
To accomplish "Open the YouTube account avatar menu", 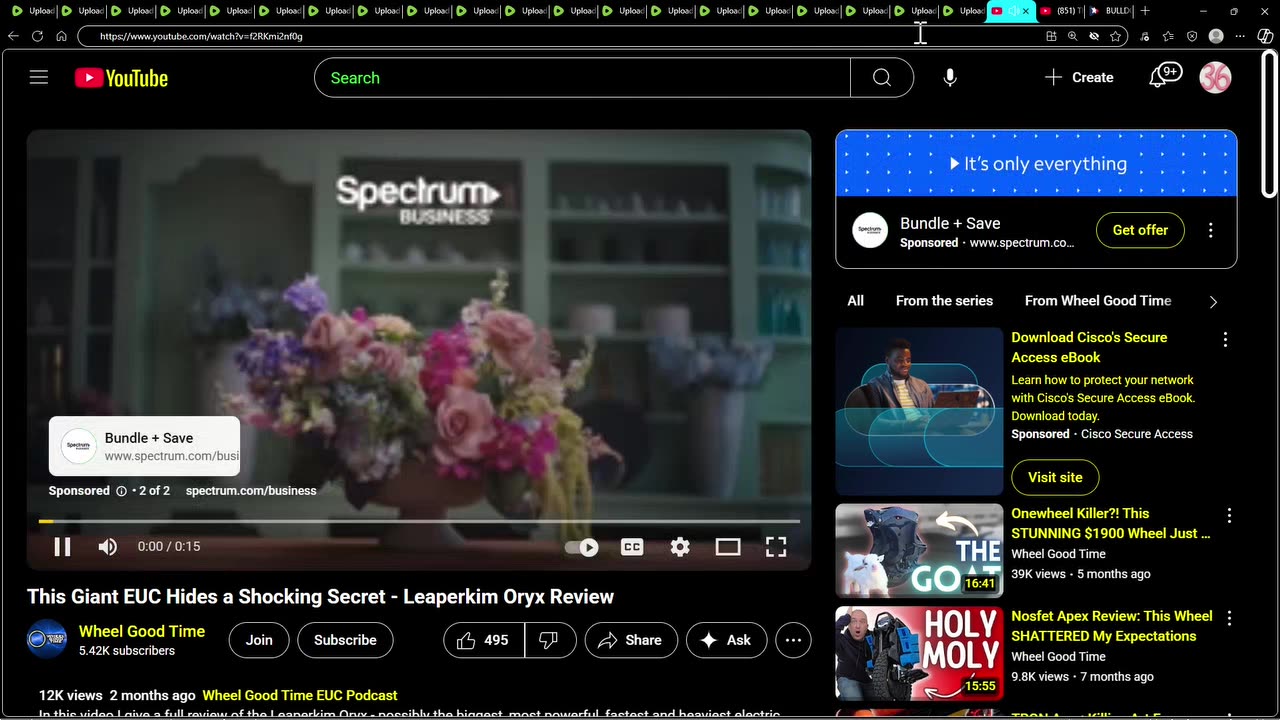I will (x=1215, y=77).
